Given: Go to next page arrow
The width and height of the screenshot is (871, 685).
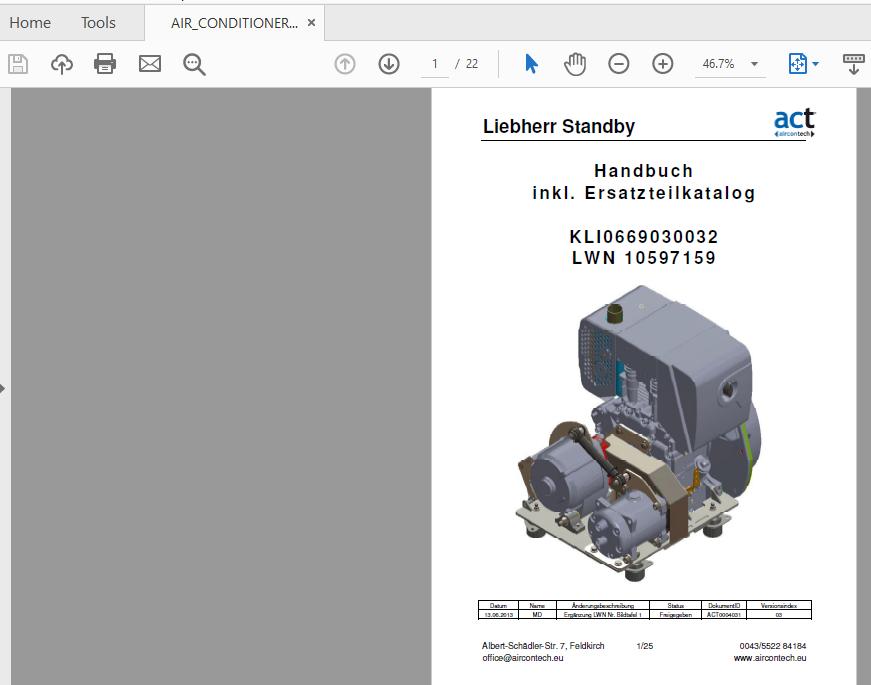Looking at the screenshot, I should click(389, 64).
